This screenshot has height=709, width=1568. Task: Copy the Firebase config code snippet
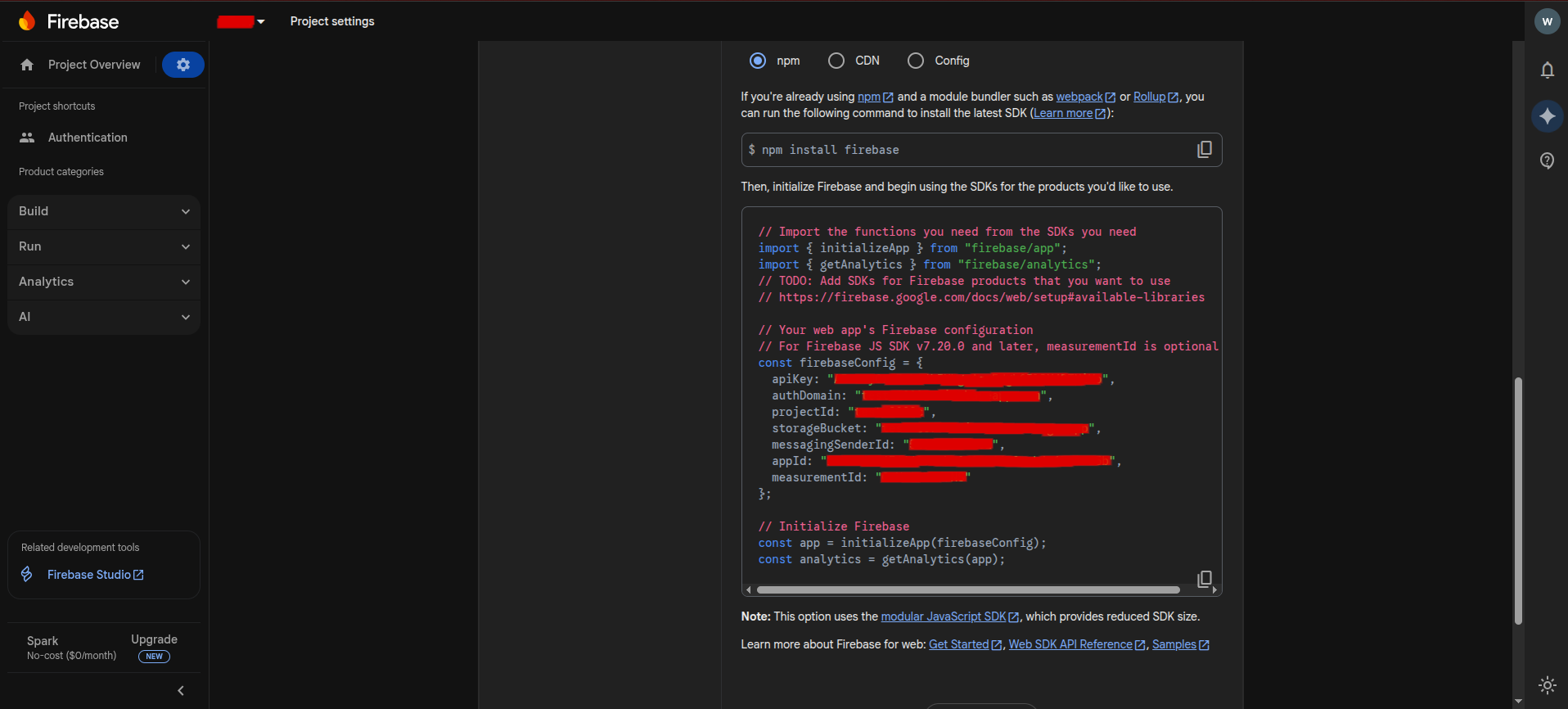point(1205,579)
